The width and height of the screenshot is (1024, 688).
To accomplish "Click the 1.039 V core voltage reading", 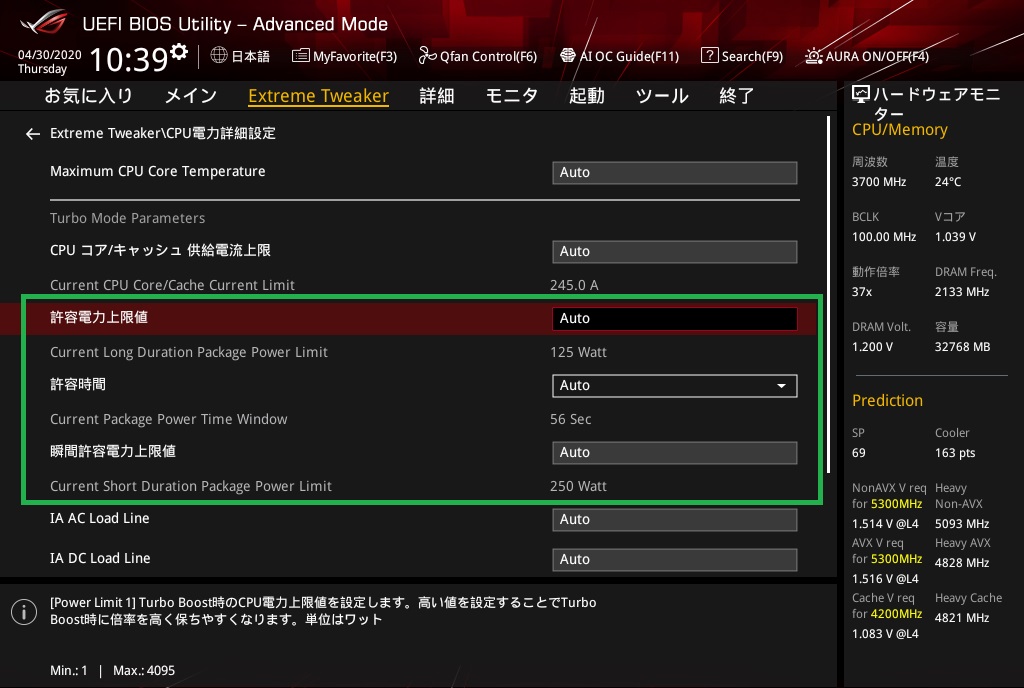I will [955, 237].
